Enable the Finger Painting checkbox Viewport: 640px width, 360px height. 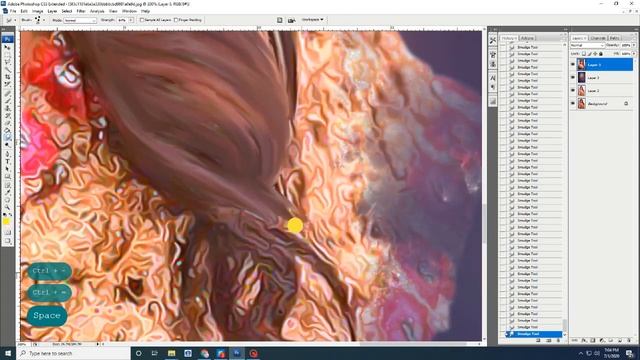[x=176, y=20]
